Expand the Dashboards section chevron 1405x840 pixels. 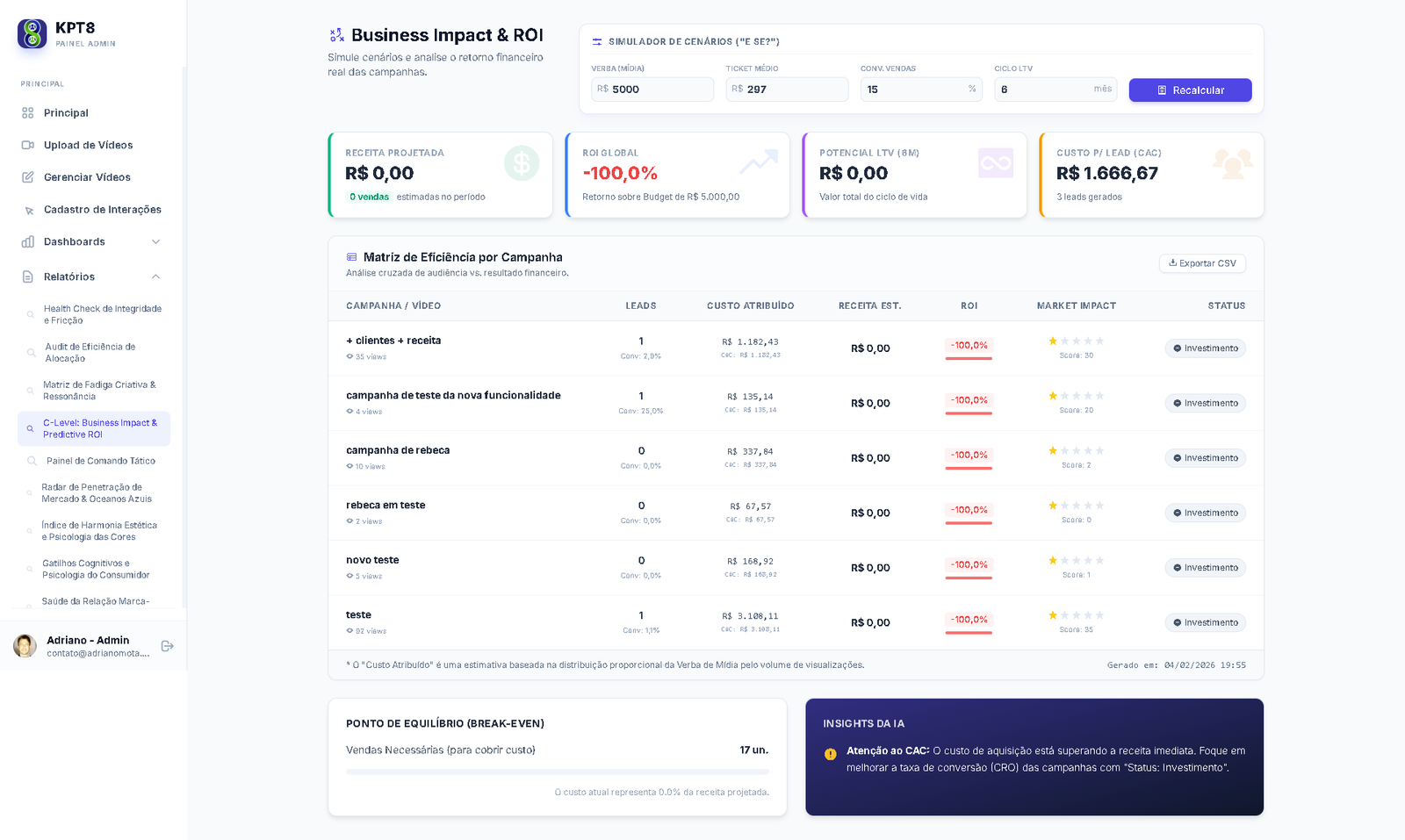(156, 241)
